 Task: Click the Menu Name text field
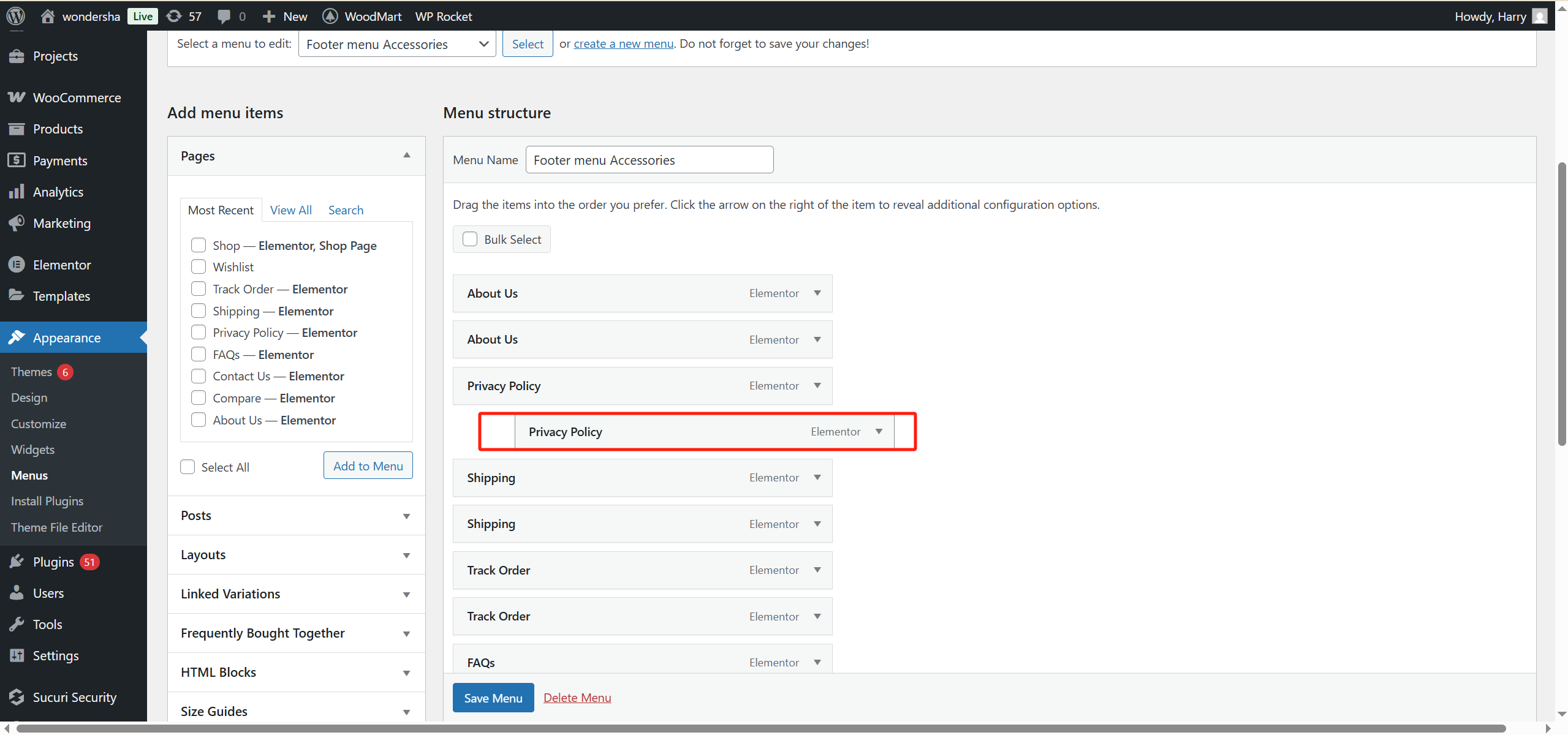click(x=649, y=160)
